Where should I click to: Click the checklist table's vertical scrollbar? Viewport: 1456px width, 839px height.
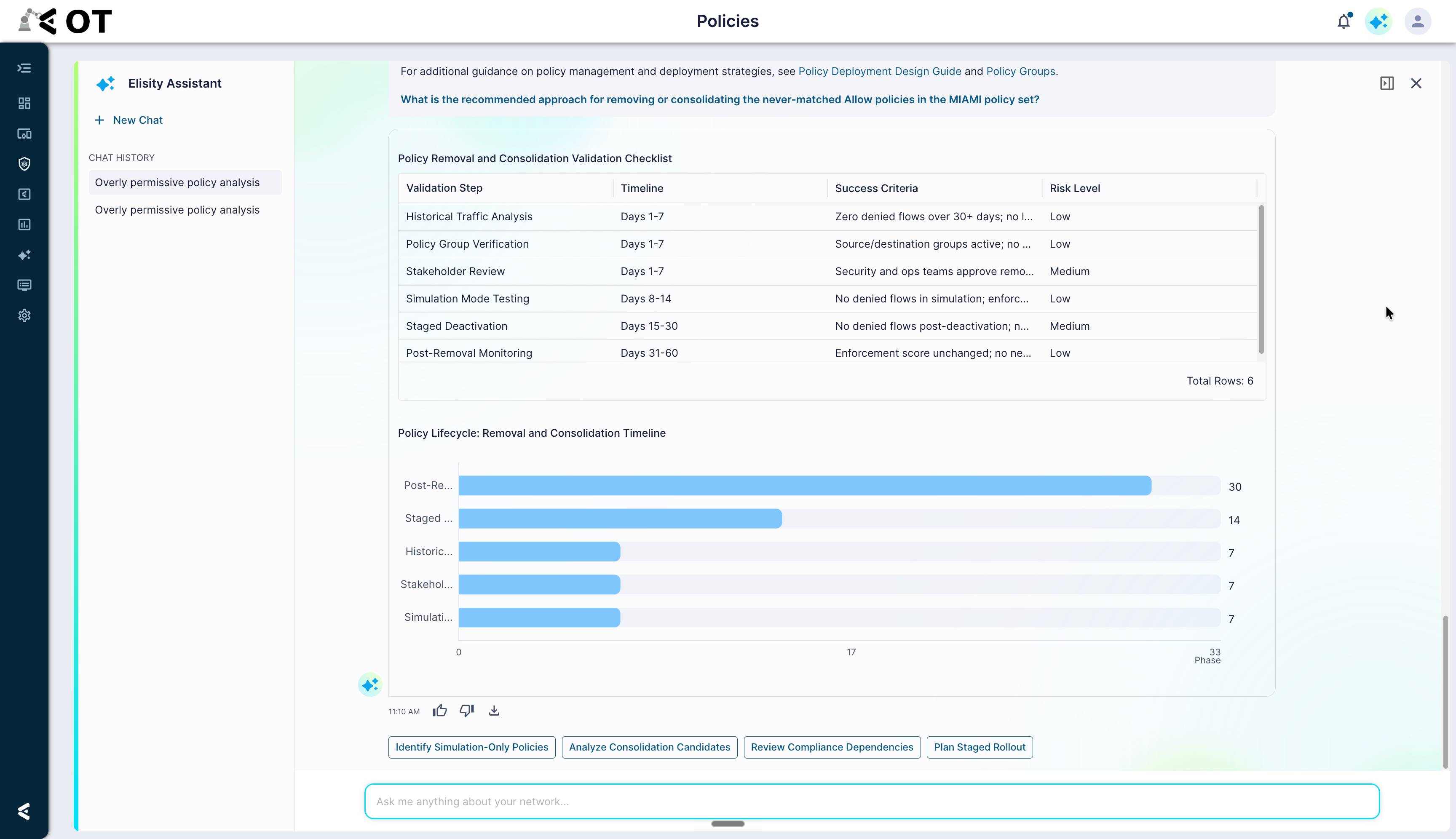(1261, 280)
